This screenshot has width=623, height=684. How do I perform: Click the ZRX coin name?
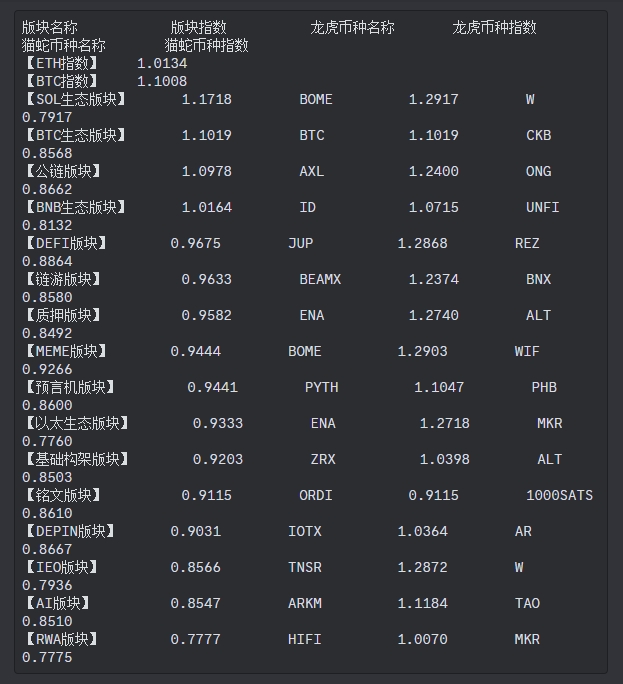[323, 459]
